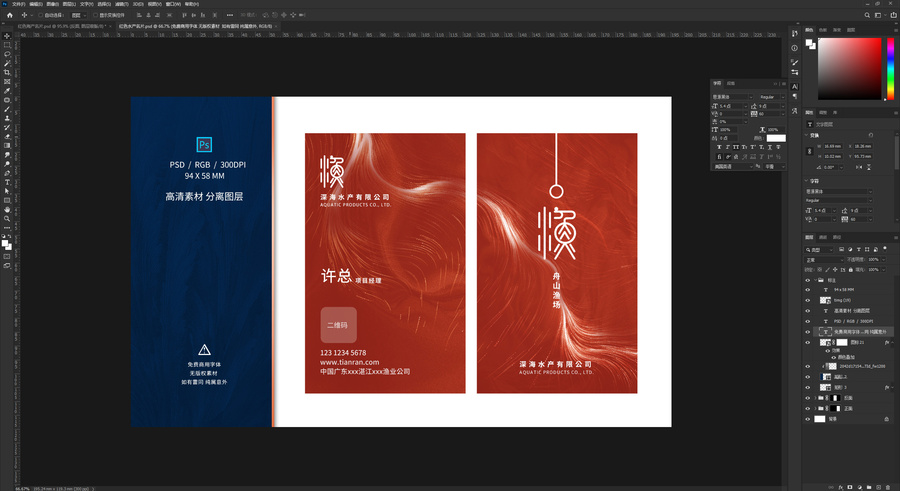Open the 图像(I) menu
Viewport: 900px width, 491px height.
coord(53,4)
